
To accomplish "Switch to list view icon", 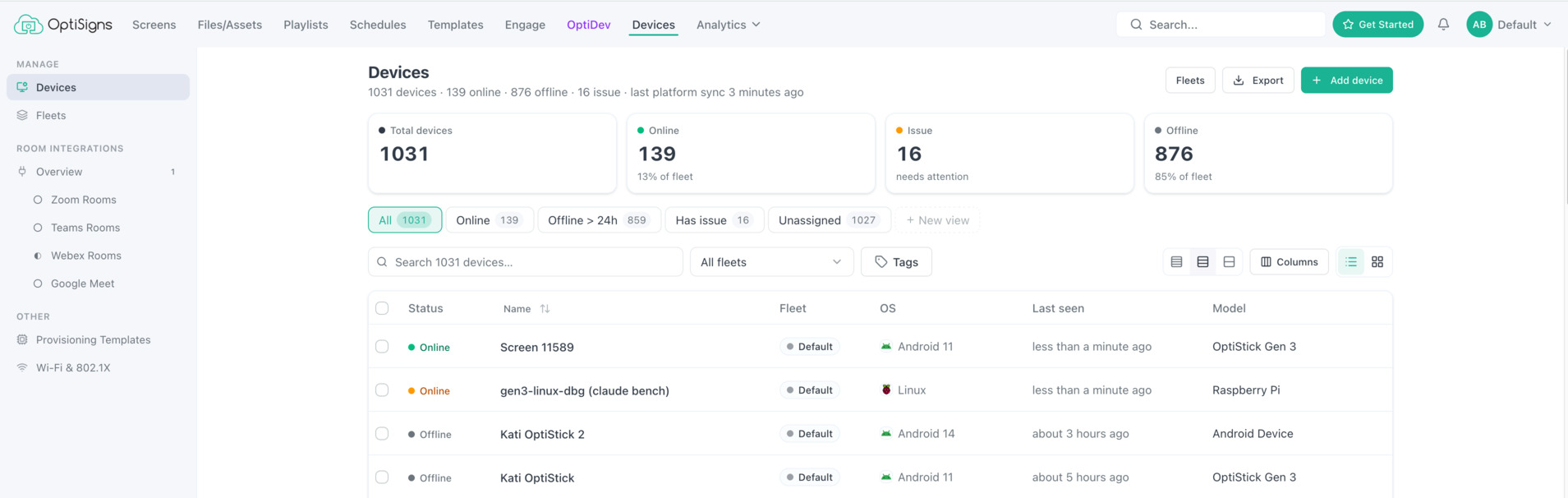I will 1351,262.
